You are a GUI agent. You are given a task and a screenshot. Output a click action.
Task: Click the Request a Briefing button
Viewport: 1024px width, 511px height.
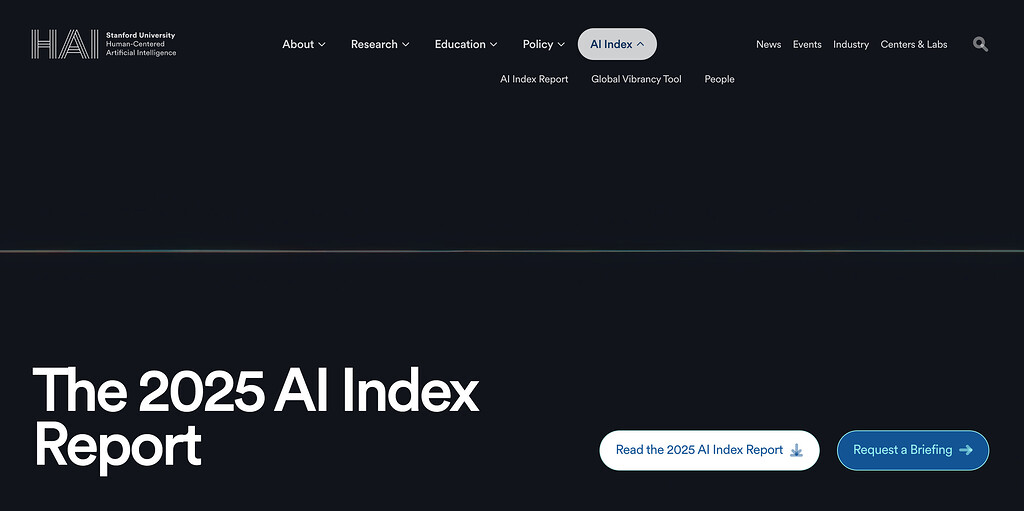click(x=913, y=450)
